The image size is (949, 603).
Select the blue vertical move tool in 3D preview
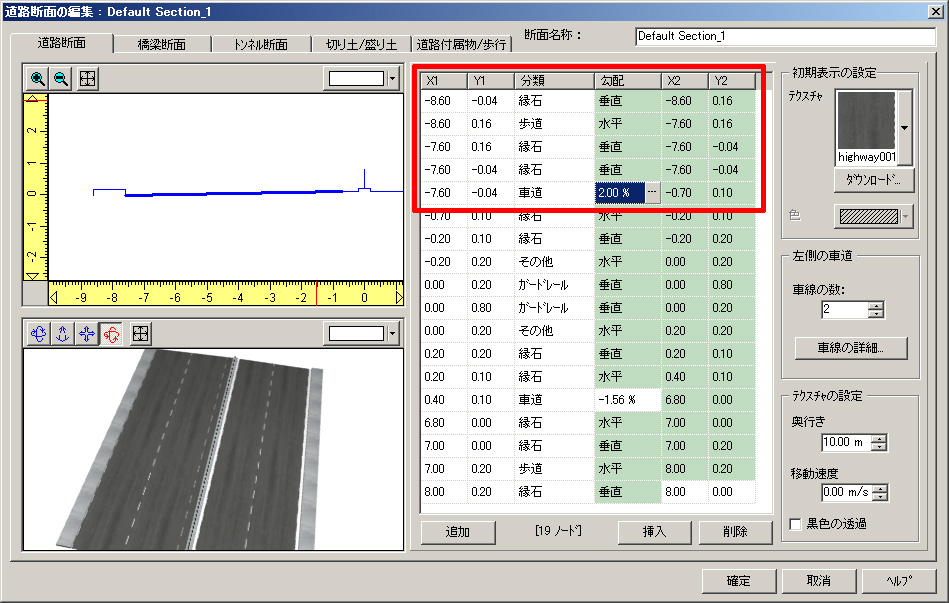pyautogui.click(x=61, y=334)
